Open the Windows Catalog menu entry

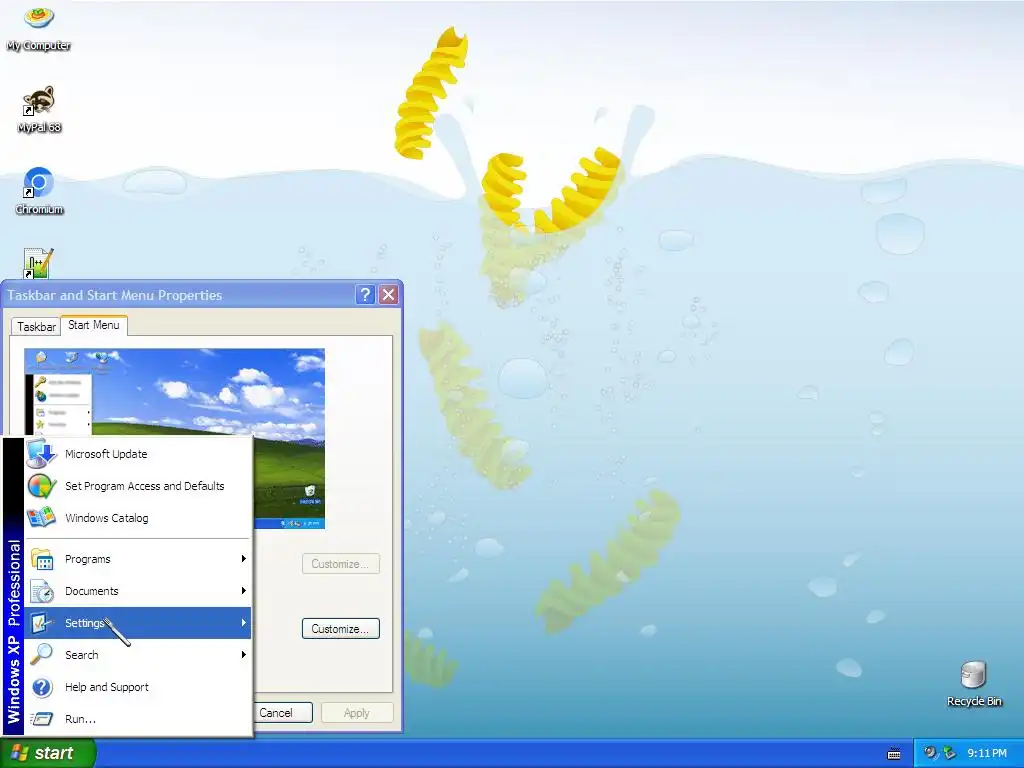click(138, 518)
